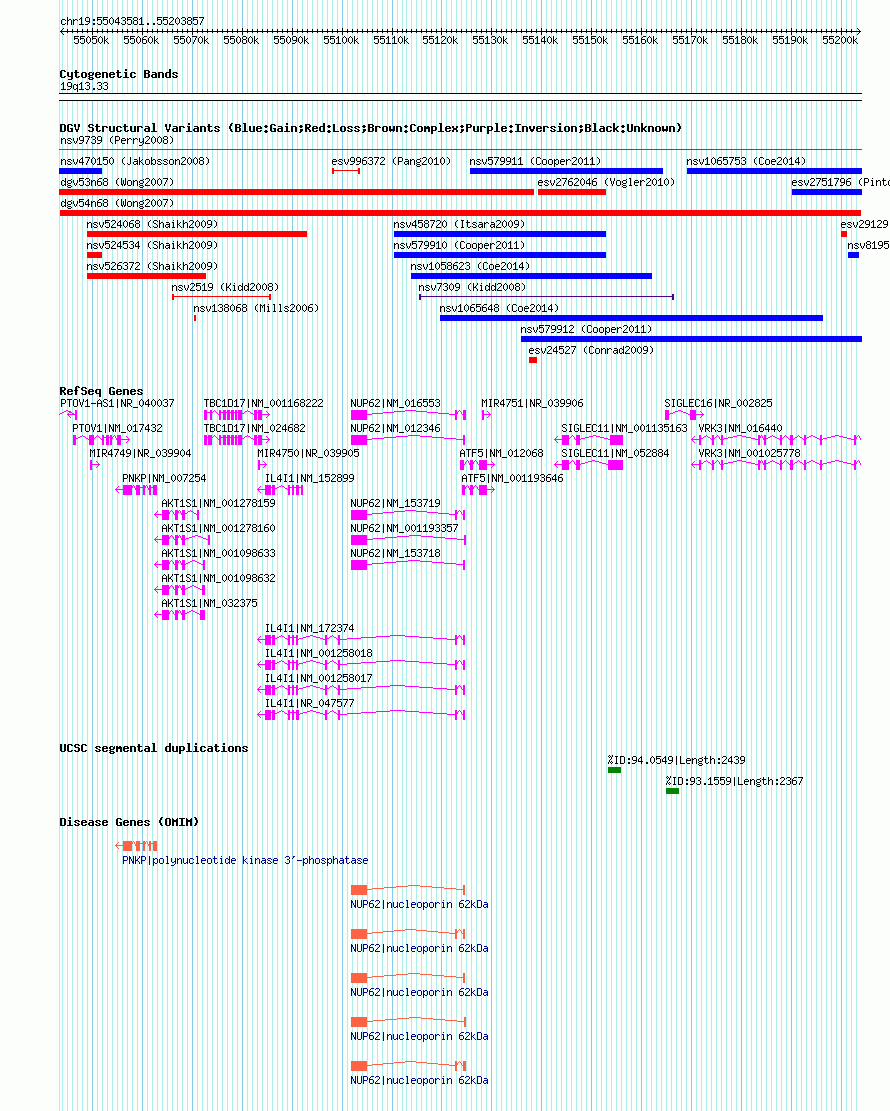
Task: Open the NUP62|NM_016553 transcript label
Action: (x=395, y=403)
